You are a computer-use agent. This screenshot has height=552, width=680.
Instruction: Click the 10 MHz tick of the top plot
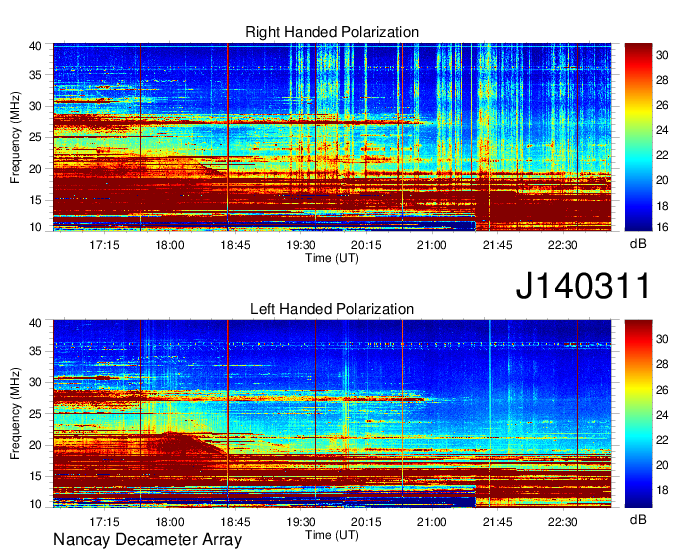tap(35, 227)
